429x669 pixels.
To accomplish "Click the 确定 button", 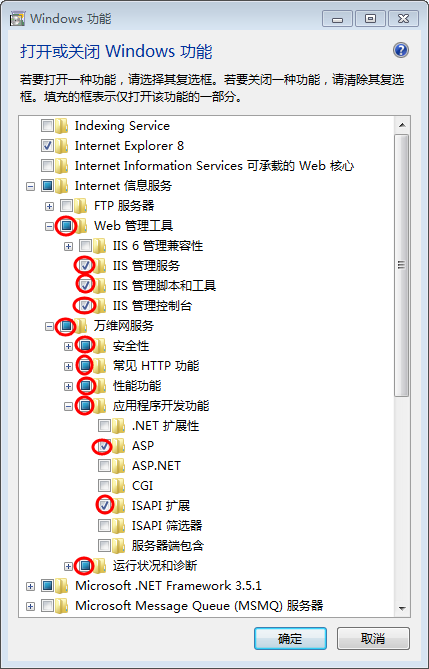I will click(x=290, y=638).
